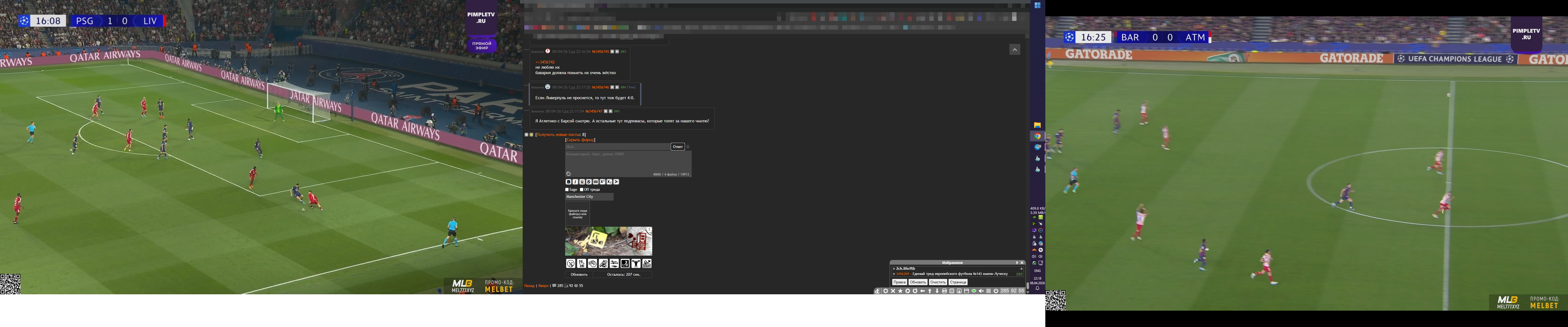Insert subscript markup button
The image size is (1568, 327).
pyautogui.click(x=609, y=181)
